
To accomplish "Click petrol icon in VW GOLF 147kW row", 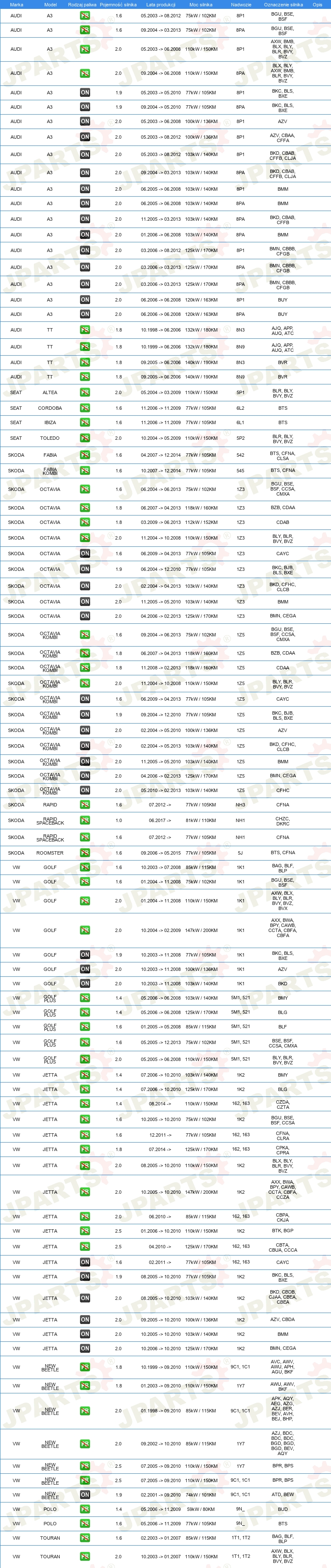I will click(85, 930).
